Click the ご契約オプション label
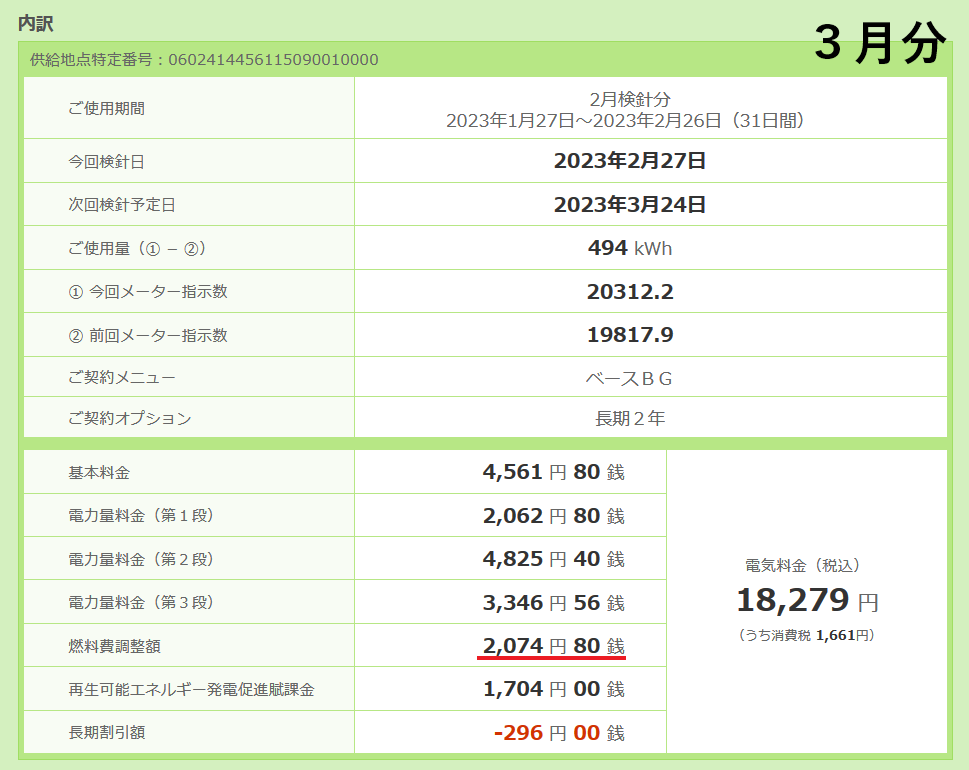 click(x=130, y=418)
